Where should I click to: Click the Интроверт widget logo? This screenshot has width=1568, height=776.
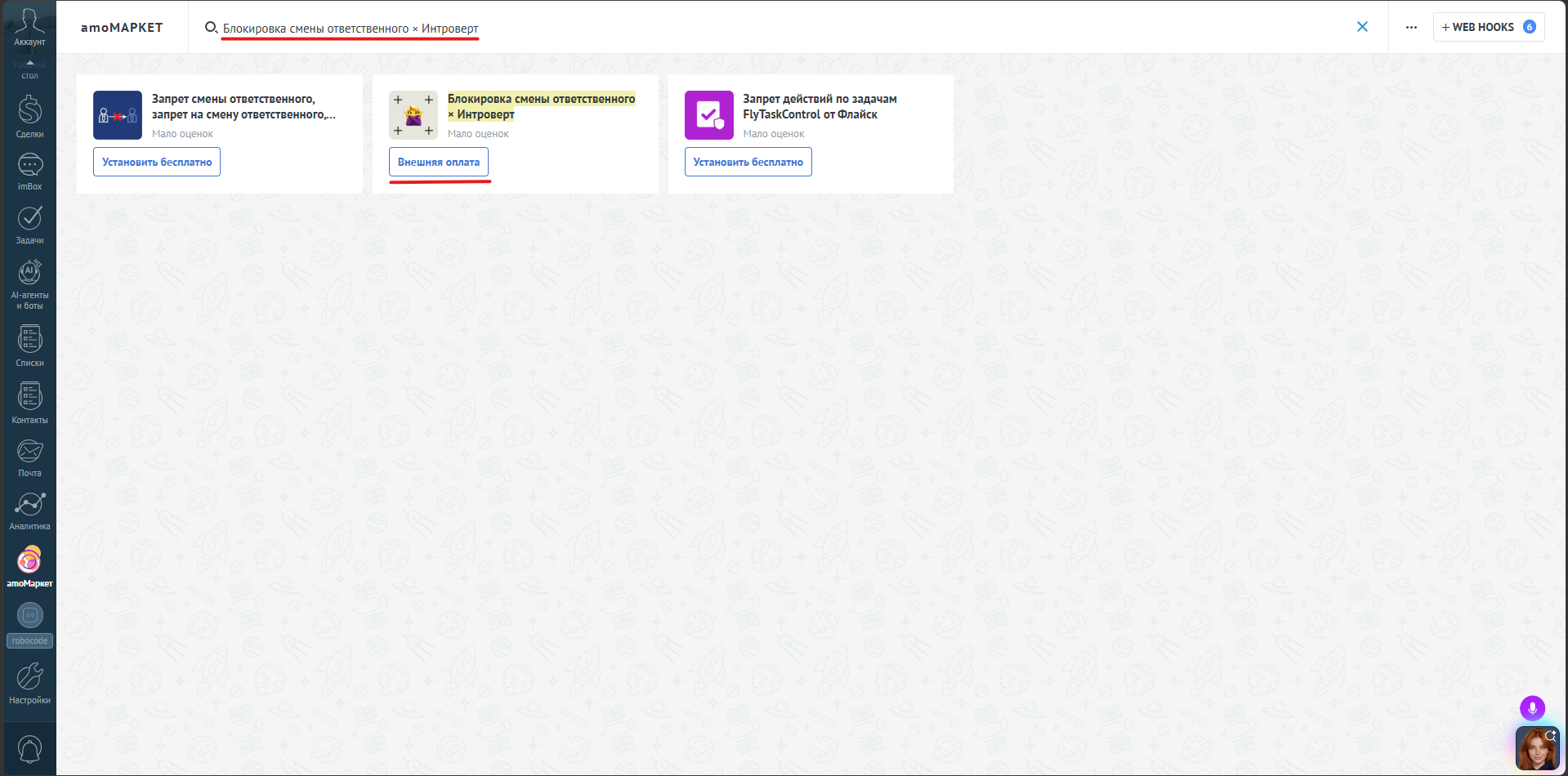click(x=413, y=115)
